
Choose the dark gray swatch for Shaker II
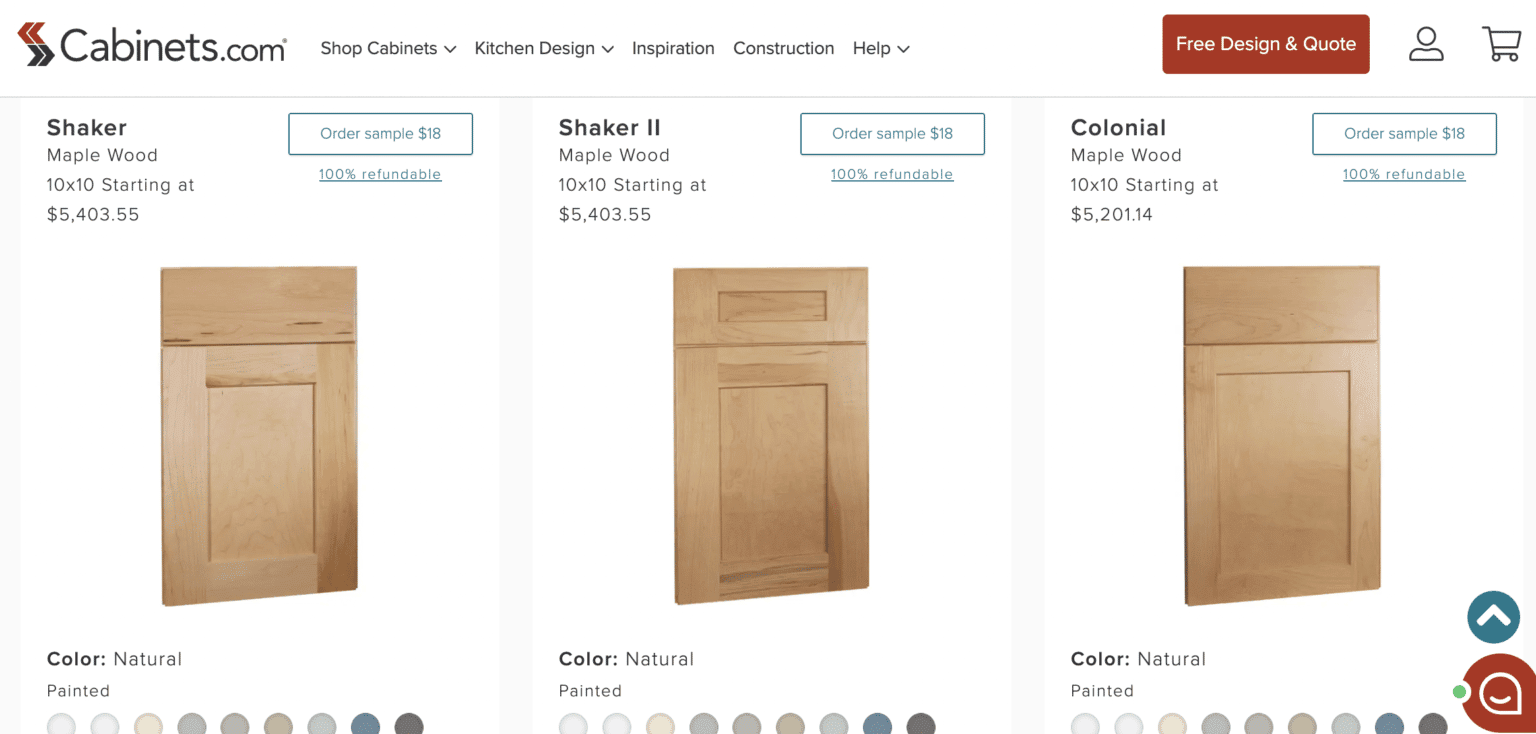point(921,725)
